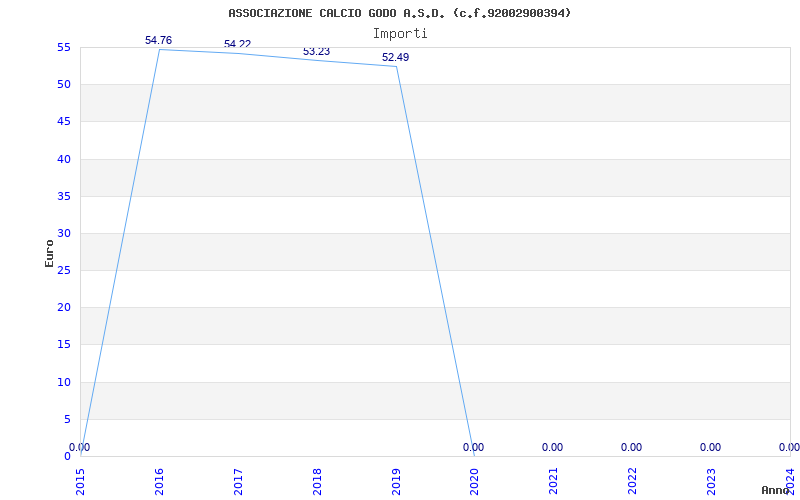
Task: Click the 35 tick on the Euro axis
Action: coord(64,196)
